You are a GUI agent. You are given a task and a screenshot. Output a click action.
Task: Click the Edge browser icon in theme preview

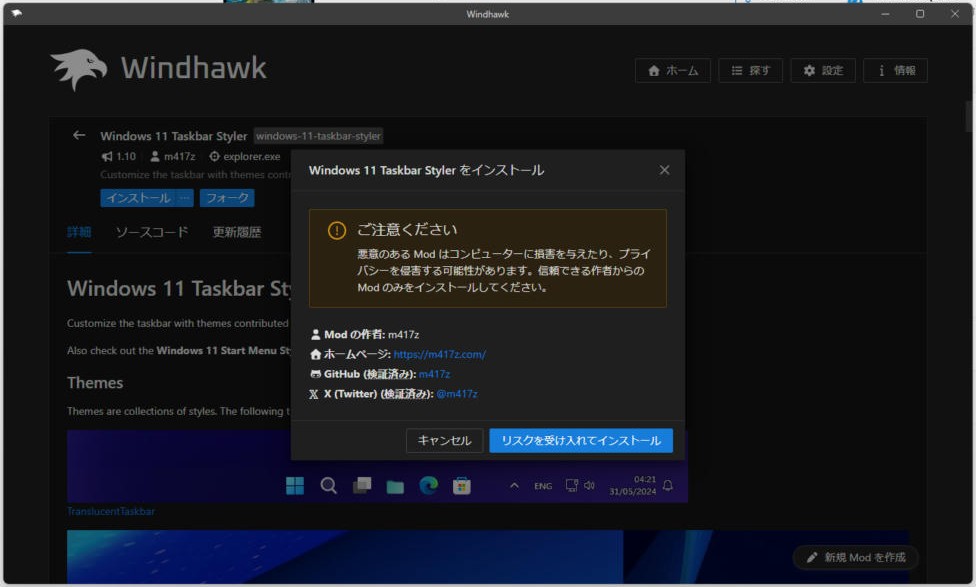428,485
